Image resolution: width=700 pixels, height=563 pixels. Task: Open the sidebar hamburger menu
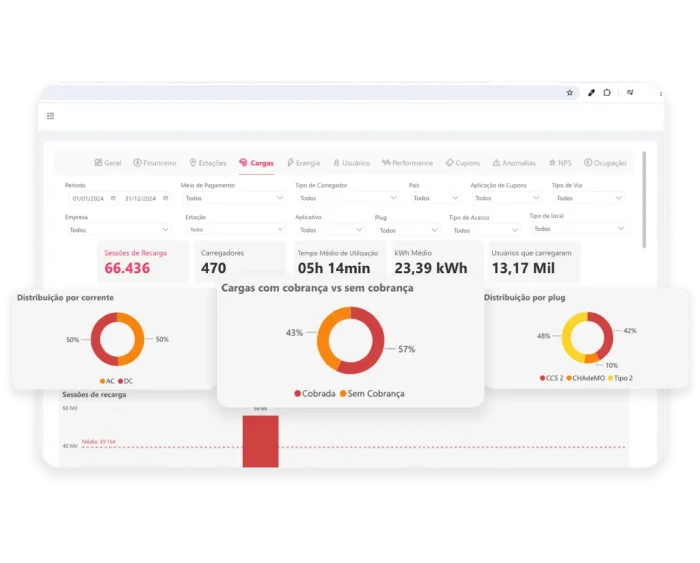click(51, 116)
